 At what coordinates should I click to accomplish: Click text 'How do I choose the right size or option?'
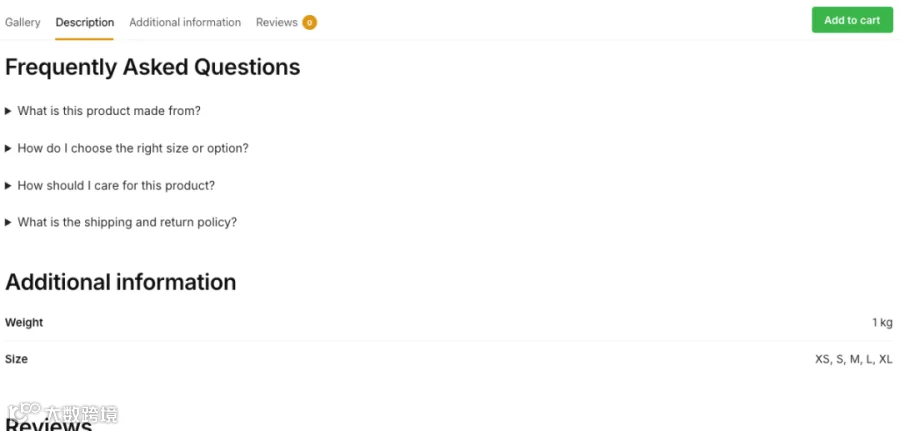(x=133, y=148)
